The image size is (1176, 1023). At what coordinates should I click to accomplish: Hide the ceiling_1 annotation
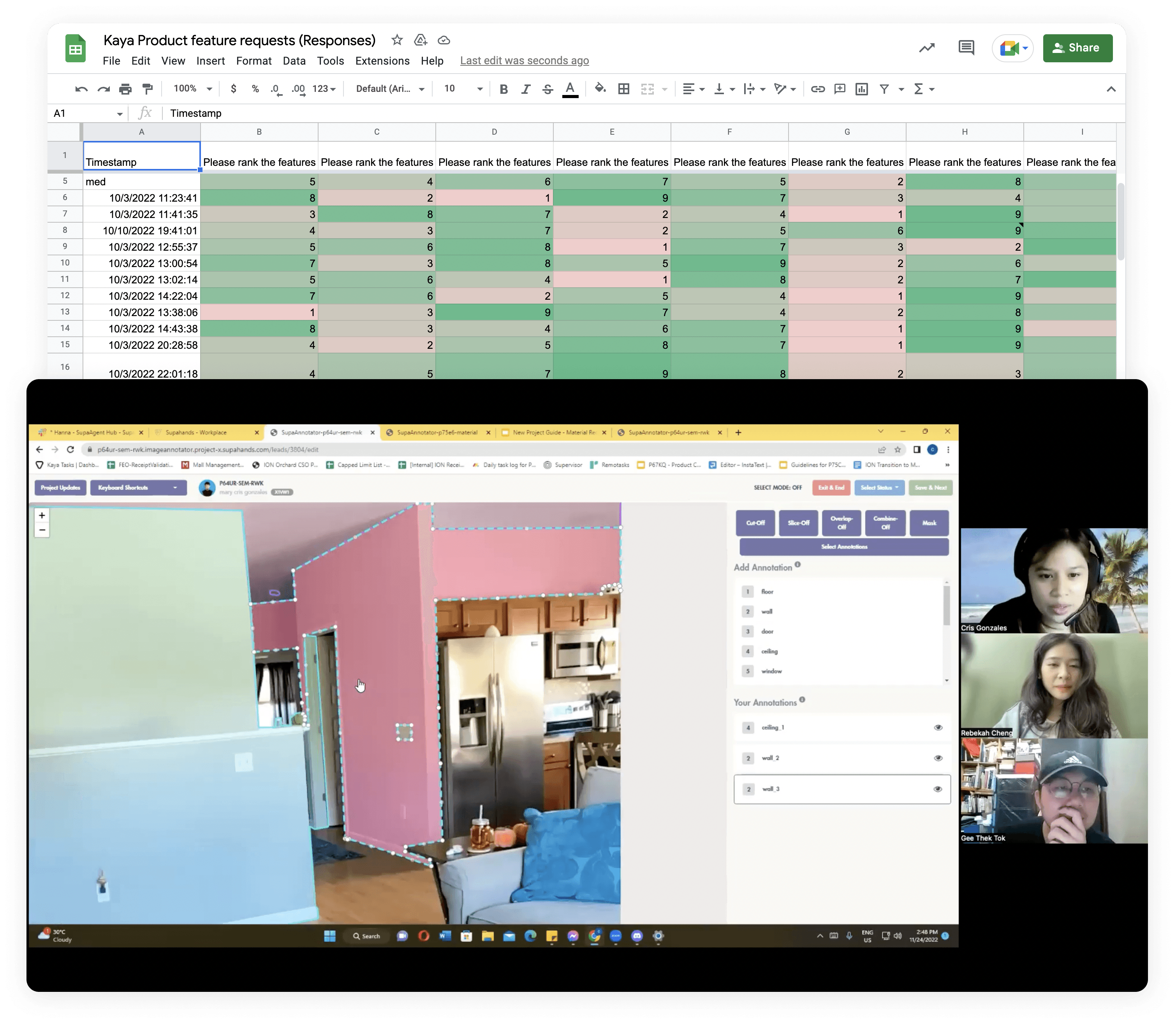point(938,727)
